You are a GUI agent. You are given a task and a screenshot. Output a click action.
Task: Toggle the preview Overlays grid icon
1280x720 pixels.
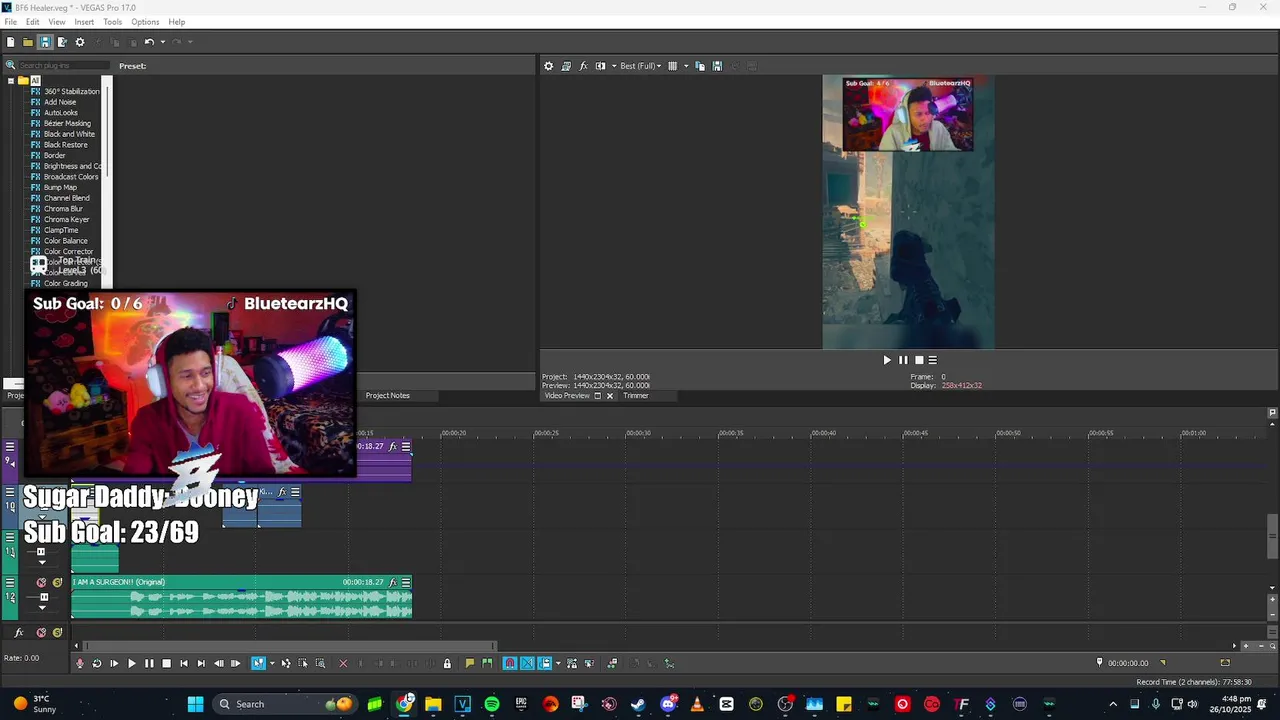coord(673,66)
